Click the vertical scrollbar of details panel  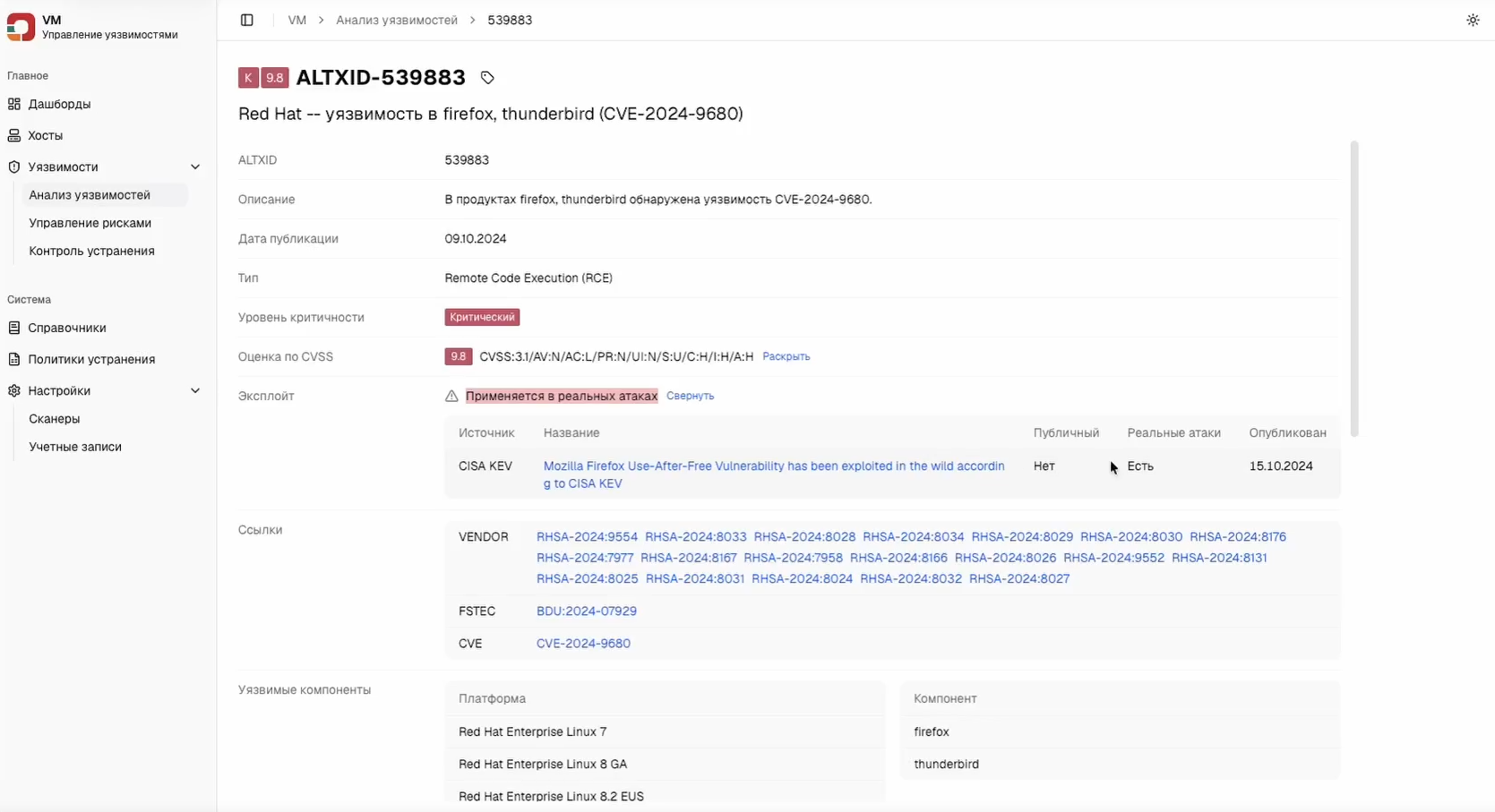coord(1353,286)
